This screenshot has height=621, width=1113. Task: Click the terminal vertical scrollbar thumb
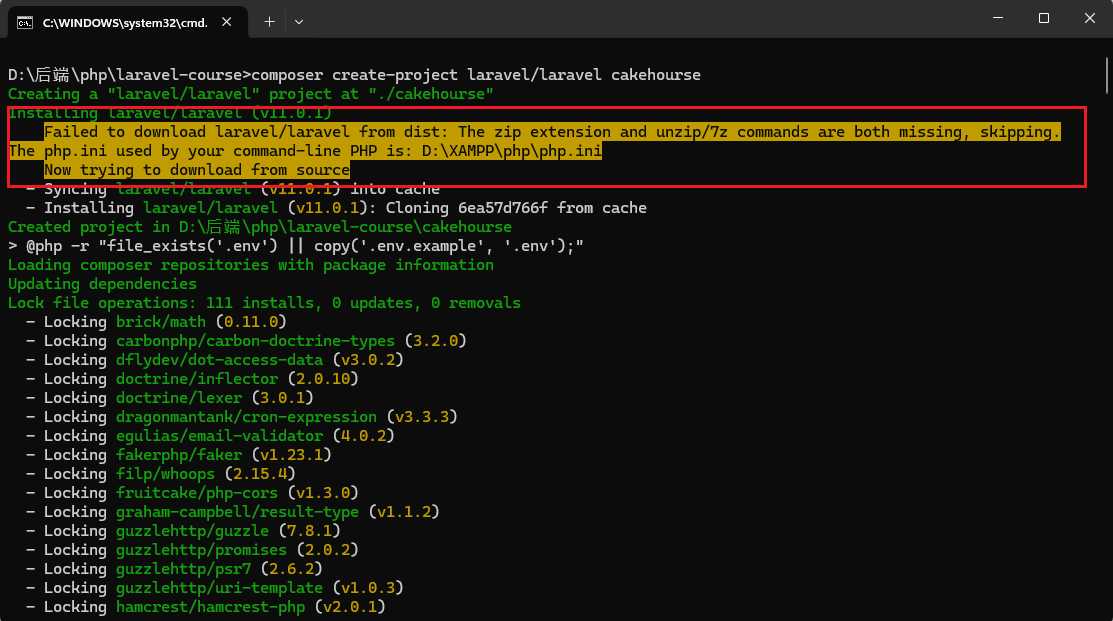point(1107,75)
